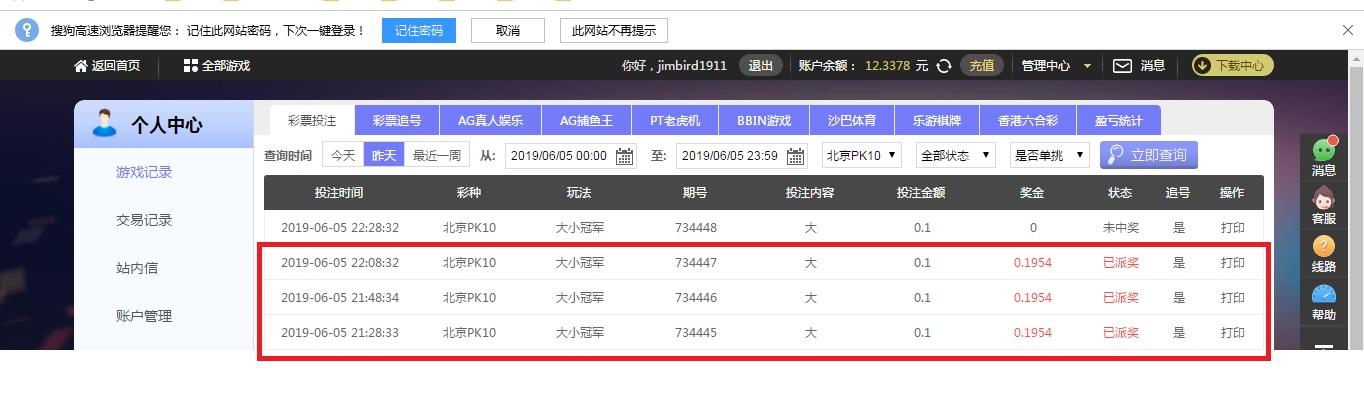Click 打印 for period 734447
The image size is (1364, 407).
pos(1233,263)
